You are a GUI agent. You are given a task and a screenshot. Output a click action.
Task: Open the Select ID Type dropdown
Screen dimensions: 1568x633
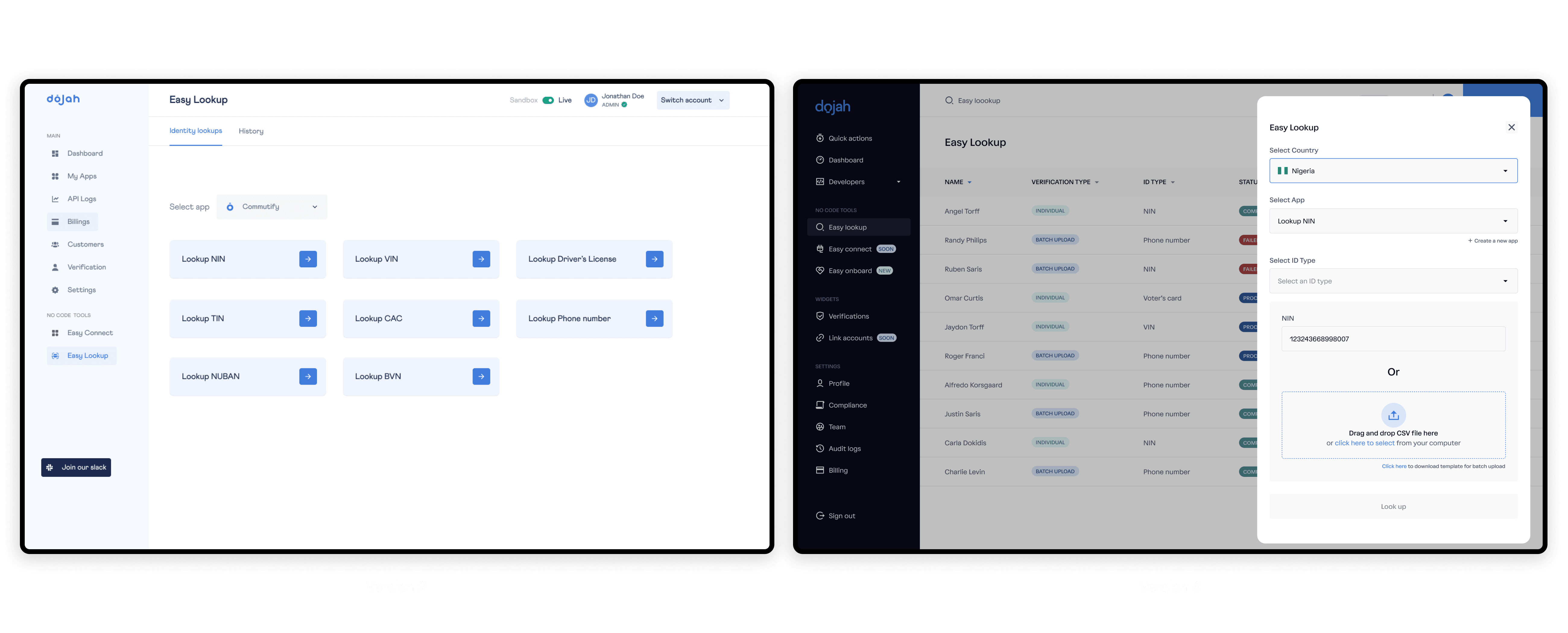[x=1393, y=281]
